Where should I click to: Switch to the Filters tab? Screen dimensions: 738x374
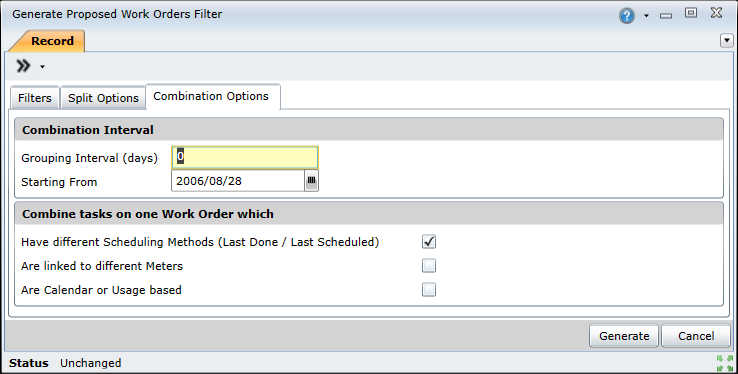coord(35,98)
